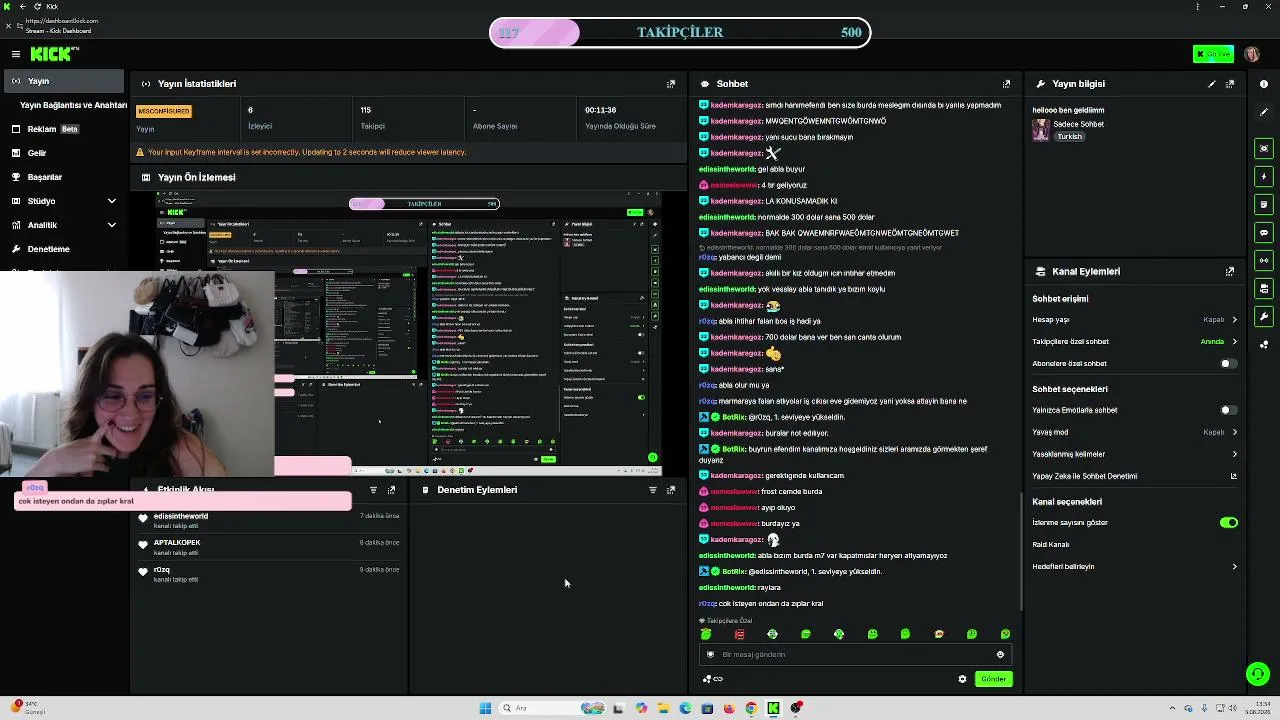Open the user avatar at top right
The height and width of the screenshot is (720, 1280).
coord(1252,54)
